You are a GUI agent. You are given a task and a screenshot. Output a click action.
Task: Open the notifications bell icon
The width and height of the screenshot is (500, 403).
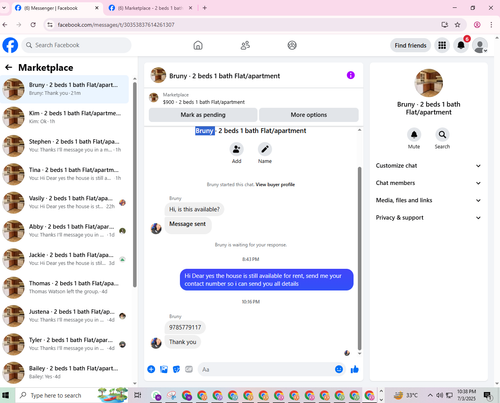point(461,45)
